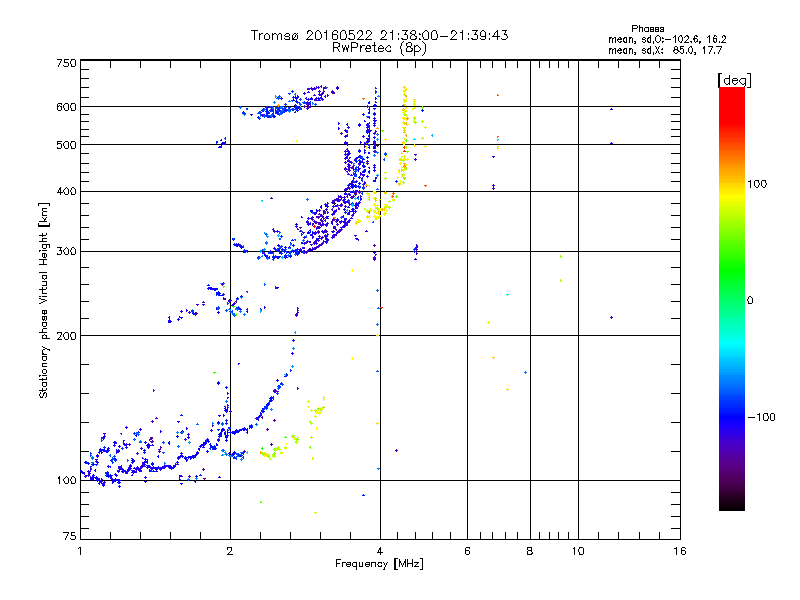Click the y-axis '100' tick label
This screenshot has width=800, height=600.
point(66,480)
